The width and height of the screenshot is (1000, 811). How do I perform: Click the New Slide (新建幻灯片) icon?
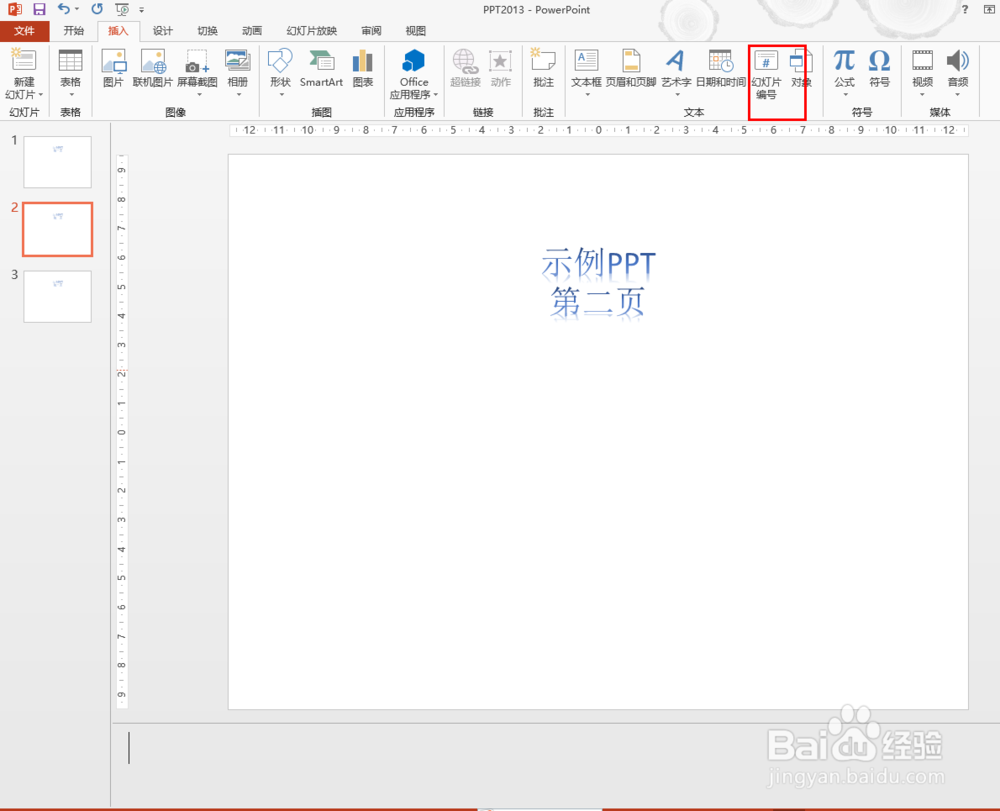(x=24, y=61)
